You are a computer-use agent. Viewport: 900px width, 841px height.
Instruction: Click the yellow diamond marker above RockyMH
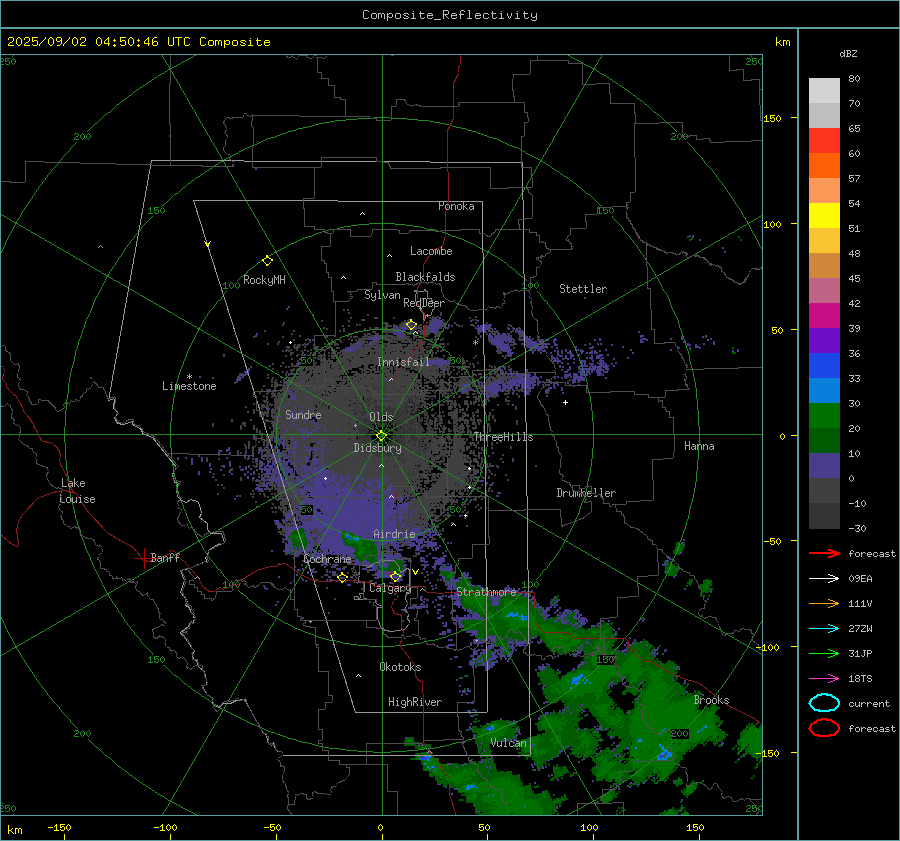[x=267, y=261]
